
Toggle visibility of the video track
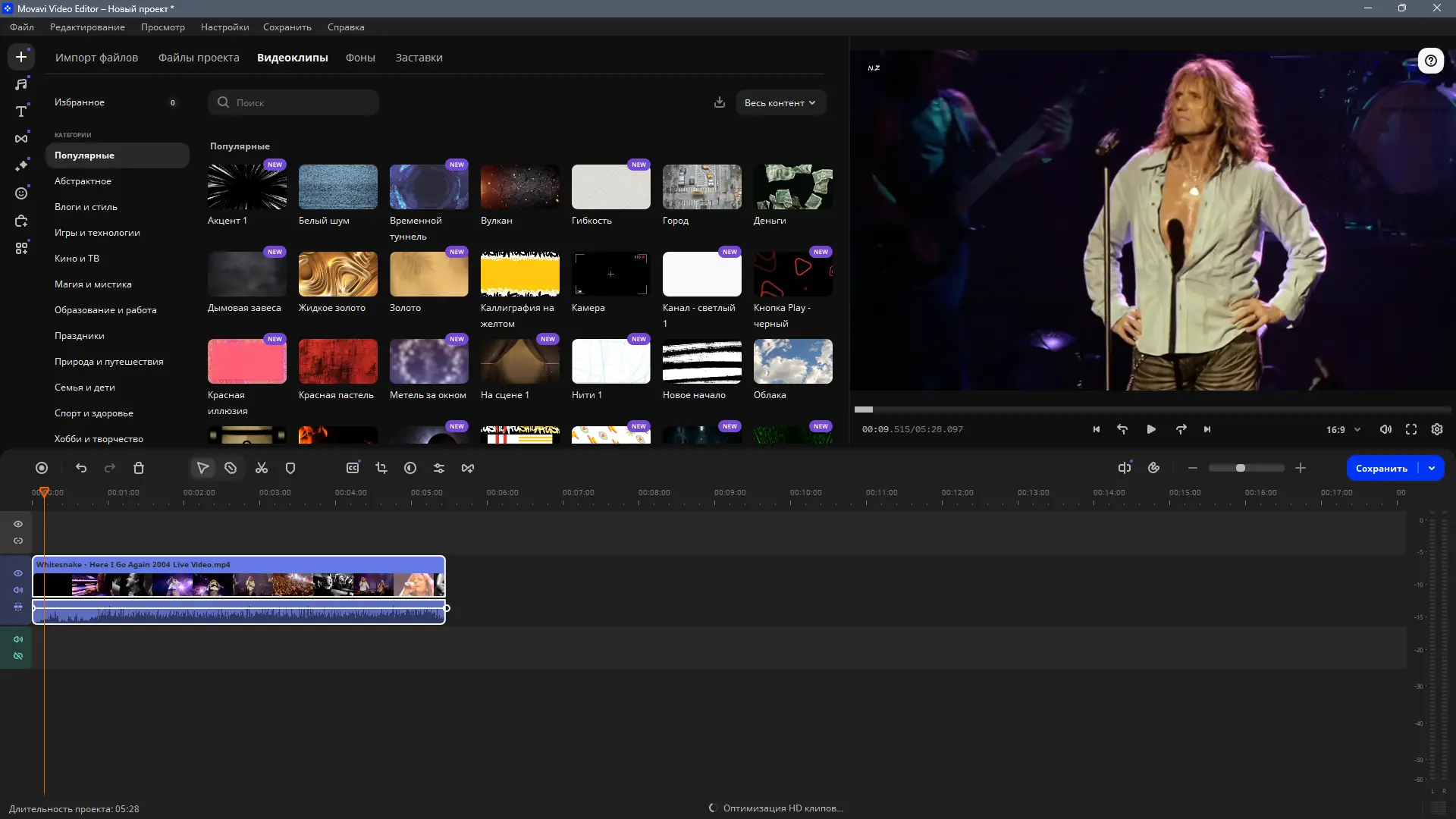(x=18, y=573)
